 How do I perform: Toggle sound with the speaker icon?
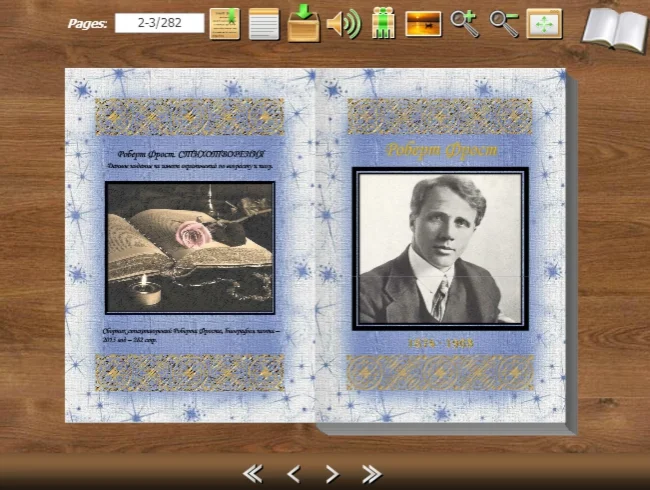click(344, 24)
